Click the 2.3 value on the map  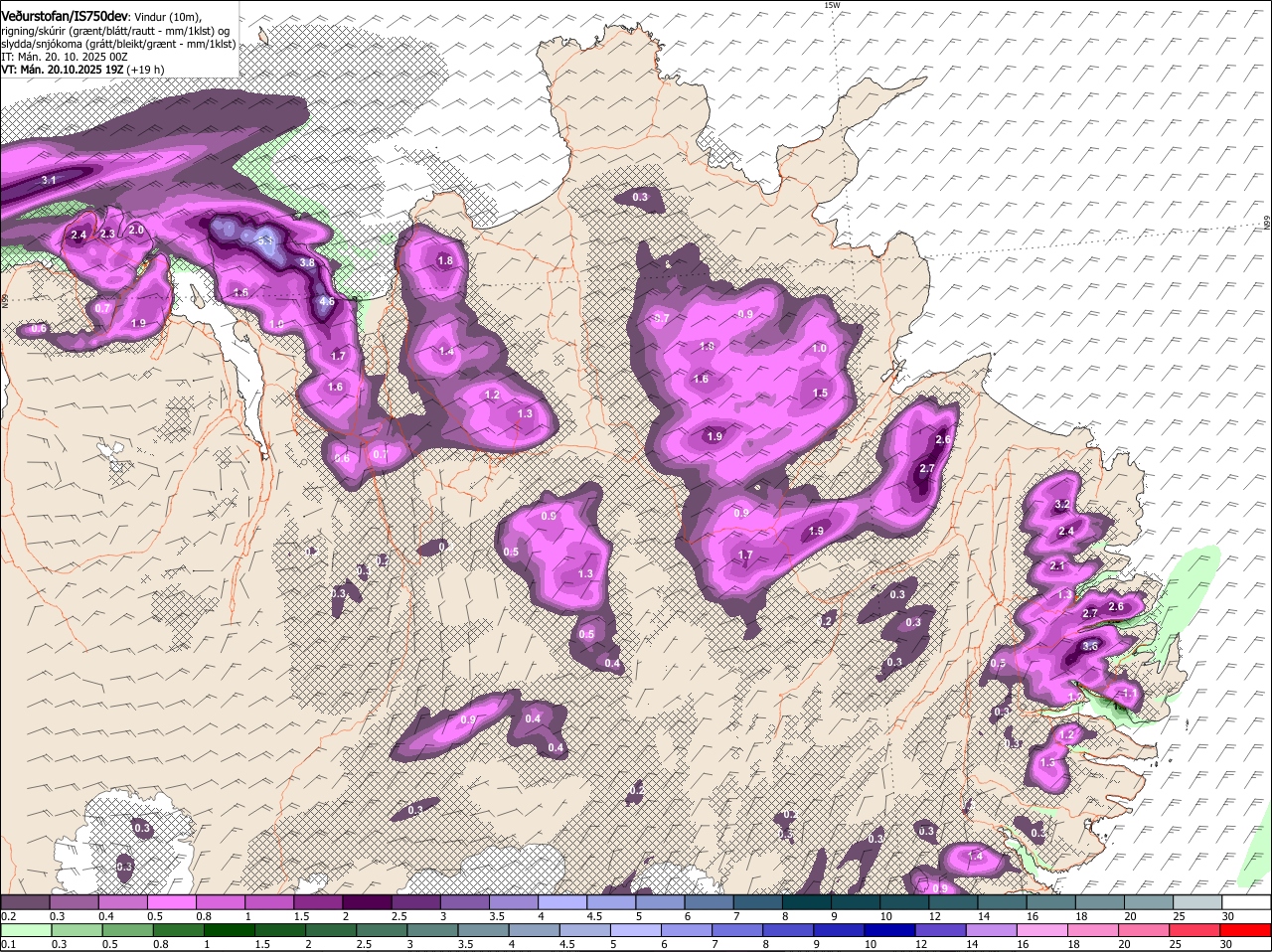click(107, 234)
